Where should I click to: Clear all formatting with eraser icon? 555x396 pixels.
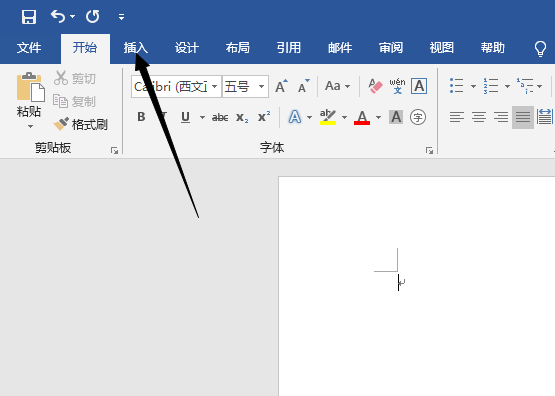[375, 86]
